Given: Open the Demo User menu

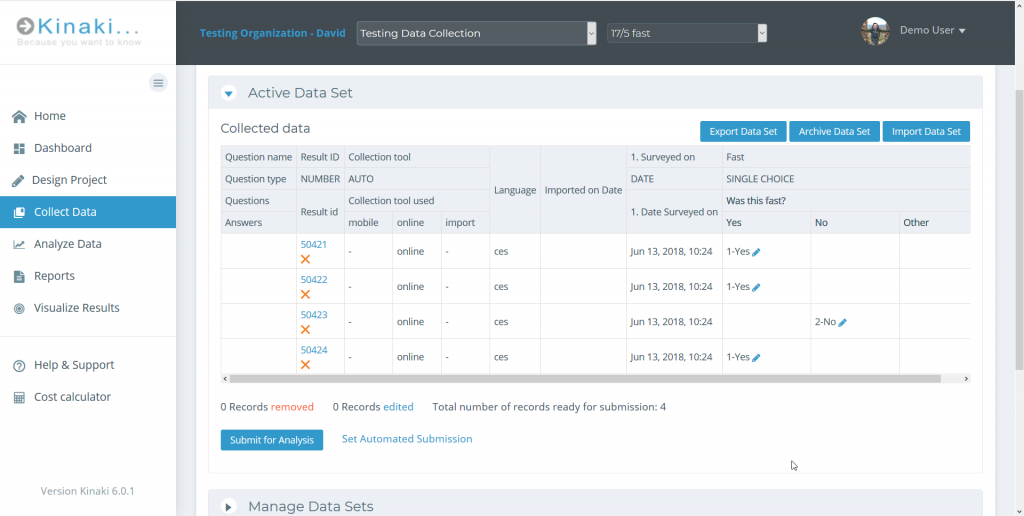Looking at the screenshot, I should pos(932,30).
